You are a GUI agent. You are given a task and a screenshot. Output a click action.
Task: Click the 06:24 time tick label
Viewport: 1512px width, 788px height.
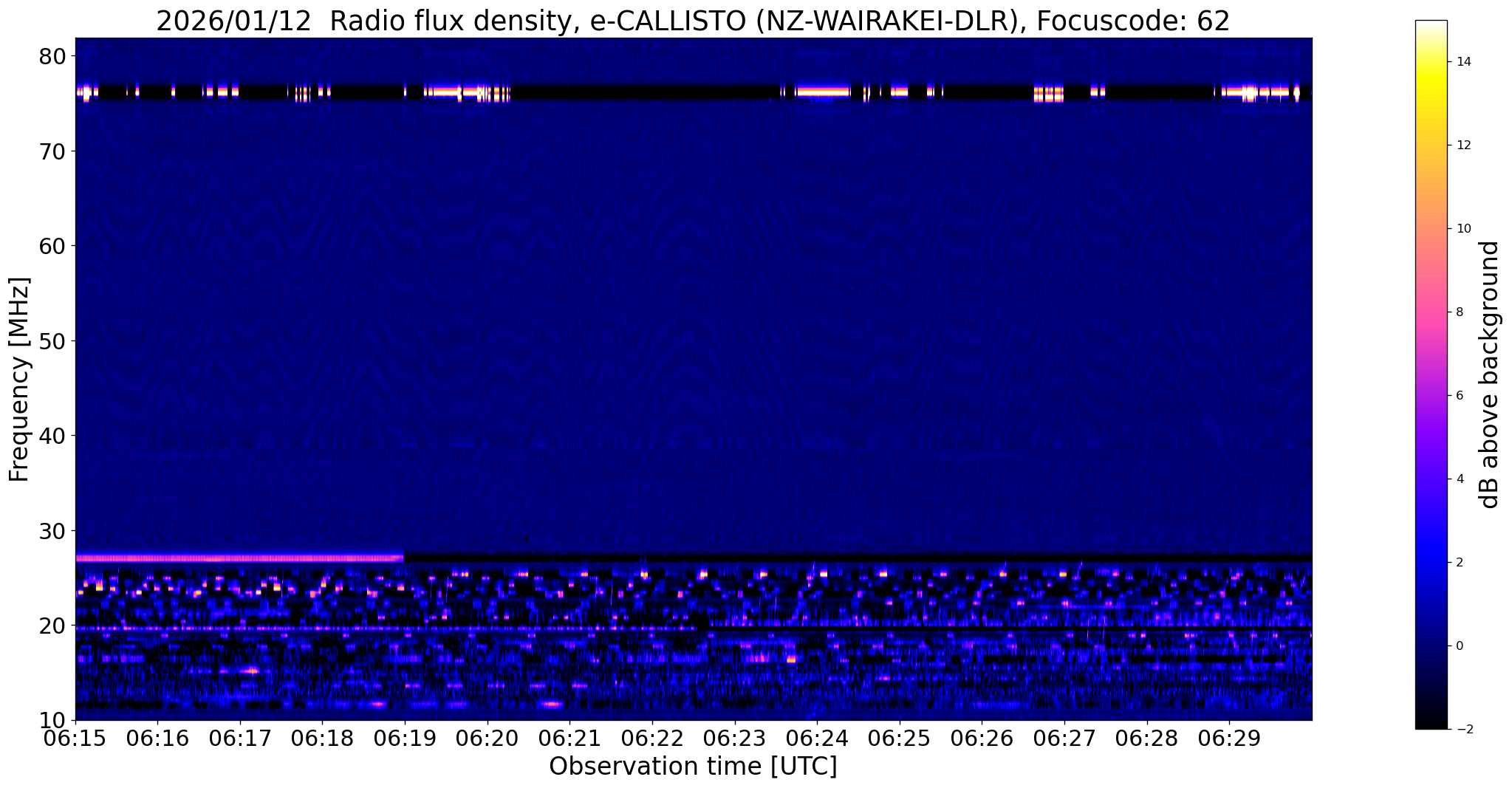(x=817, y=738)
